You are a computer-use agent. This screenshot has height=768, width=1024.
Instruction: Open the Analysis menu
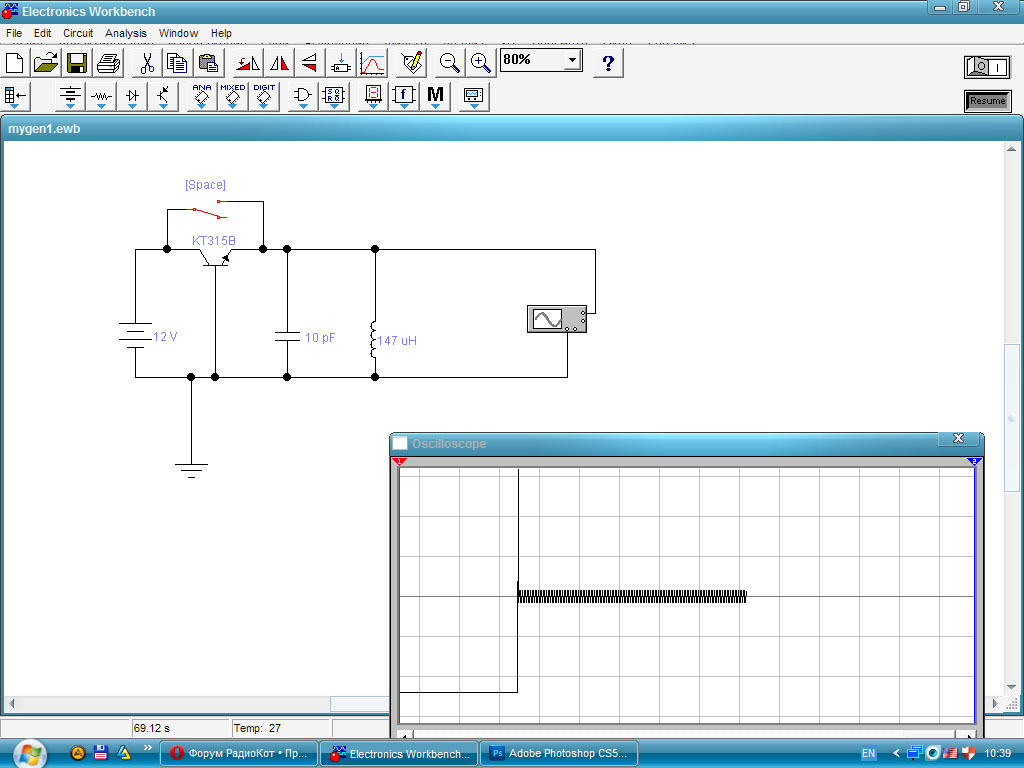point(126,33)
